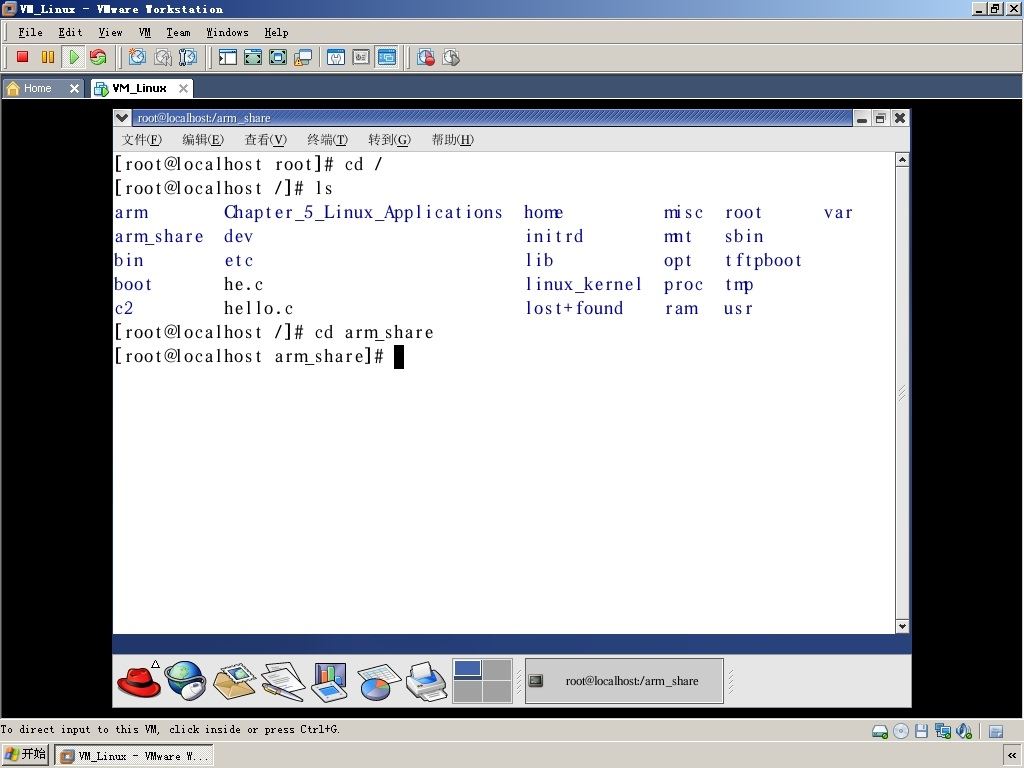The image size is (1024, 768).
Task: Open the terminal window menu arrow
Action: pos(121,118)
